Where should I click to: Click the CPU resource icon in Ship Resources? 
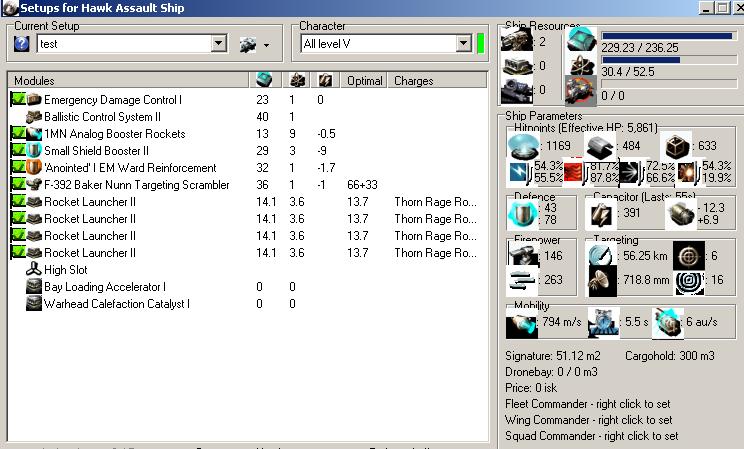point(582,39)
